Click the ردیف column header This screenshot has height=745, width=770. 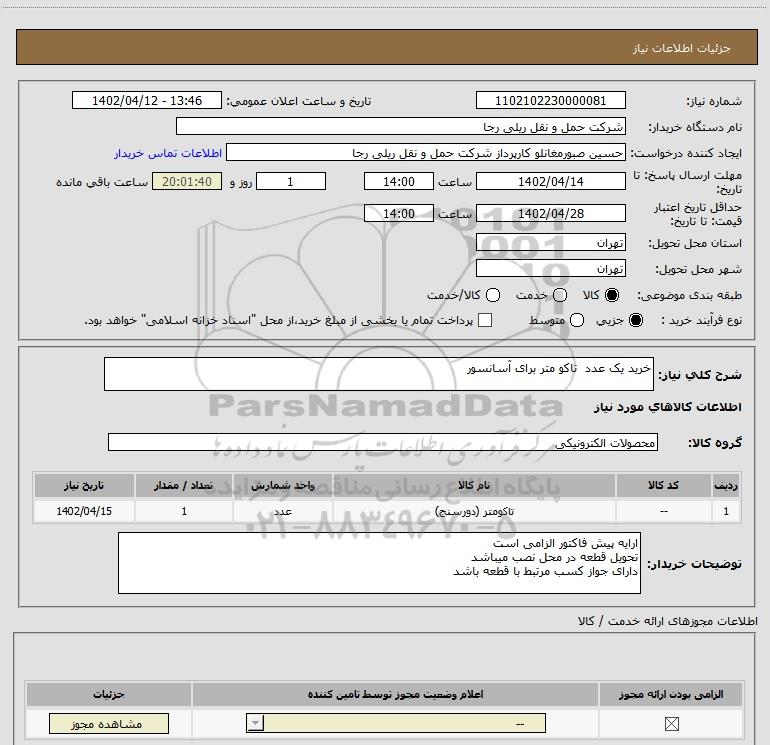point(726,485)
